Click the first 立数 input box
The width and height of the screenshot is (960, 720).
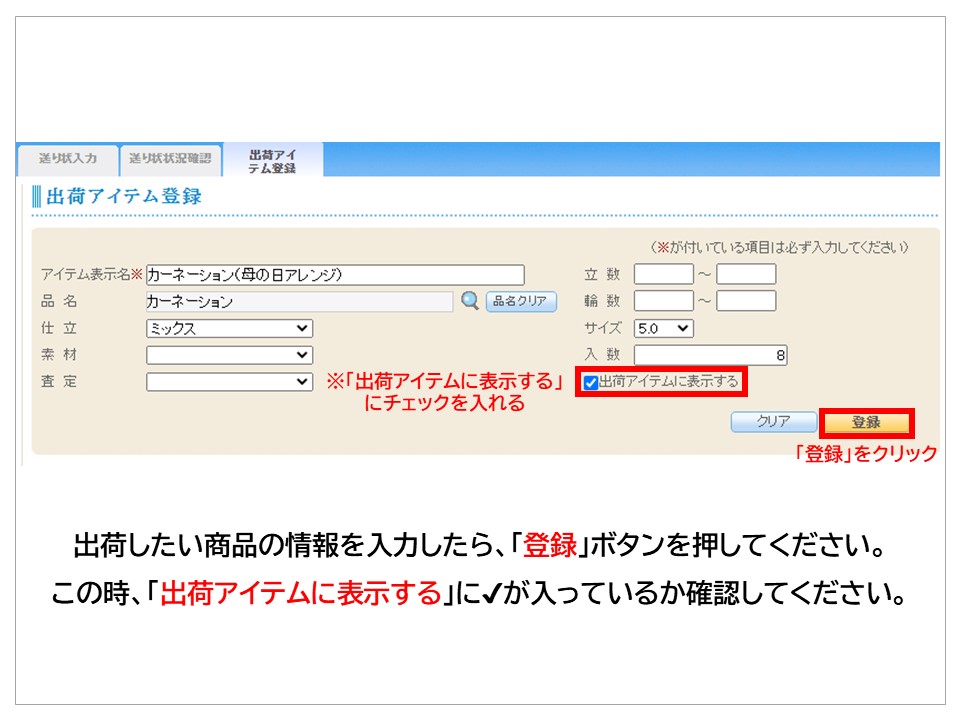coord(663,274)
